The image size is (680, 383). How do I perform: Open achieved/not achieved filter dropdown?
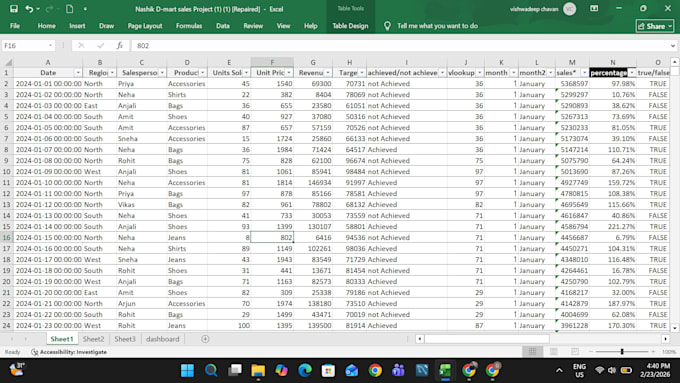[x=442, y=72]
